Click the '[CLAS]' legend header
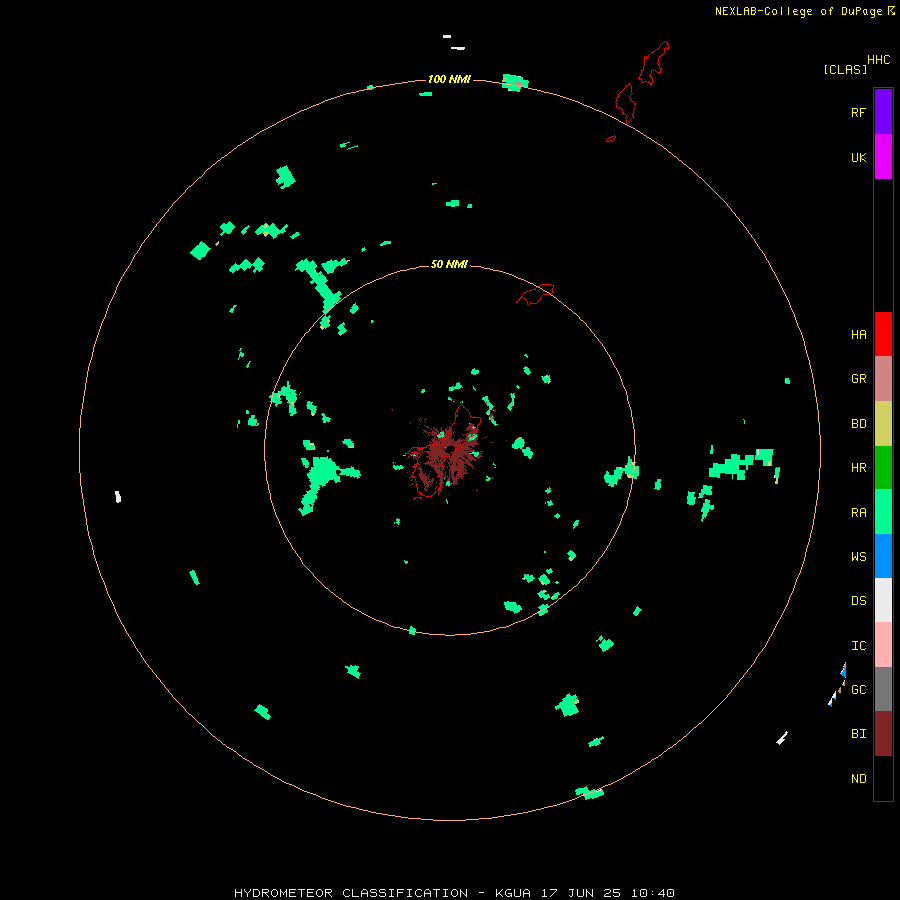Image resolution: width=900 pixels, height=900 pixels. pos(845,69)
